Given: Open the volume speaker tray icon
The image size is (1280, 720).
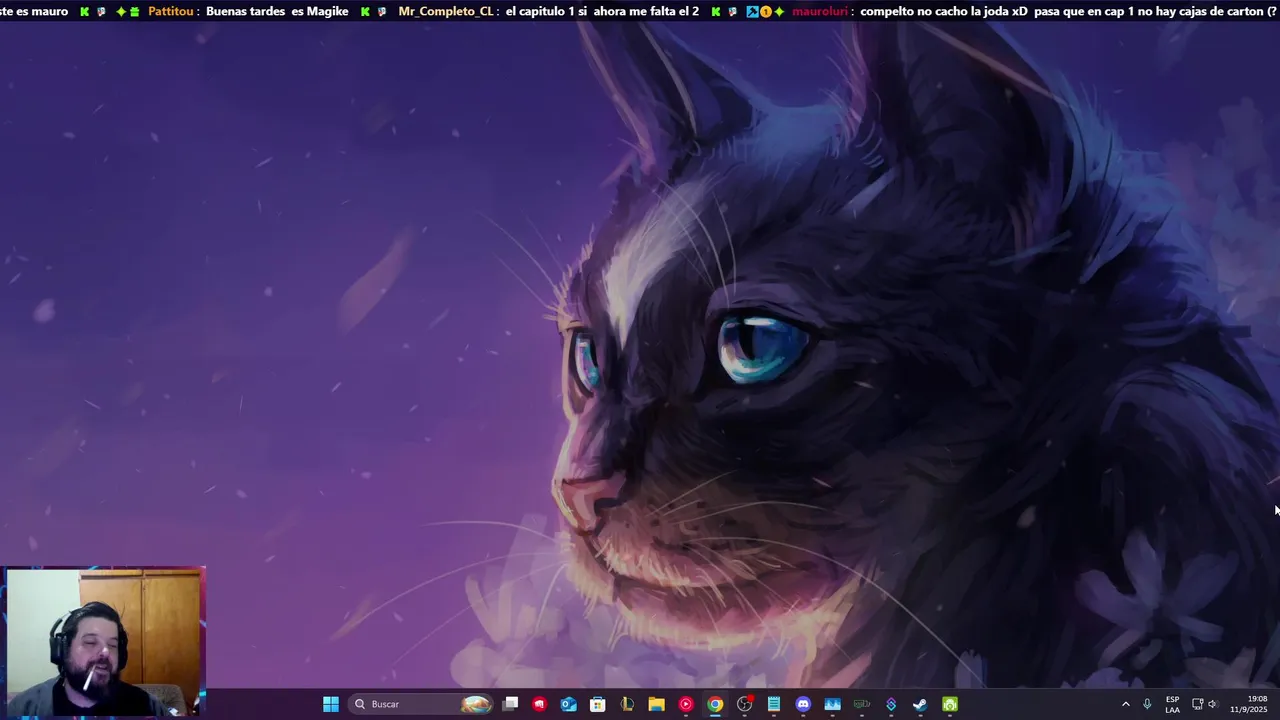Looking at the screenshot, I should click(1212, 704).
